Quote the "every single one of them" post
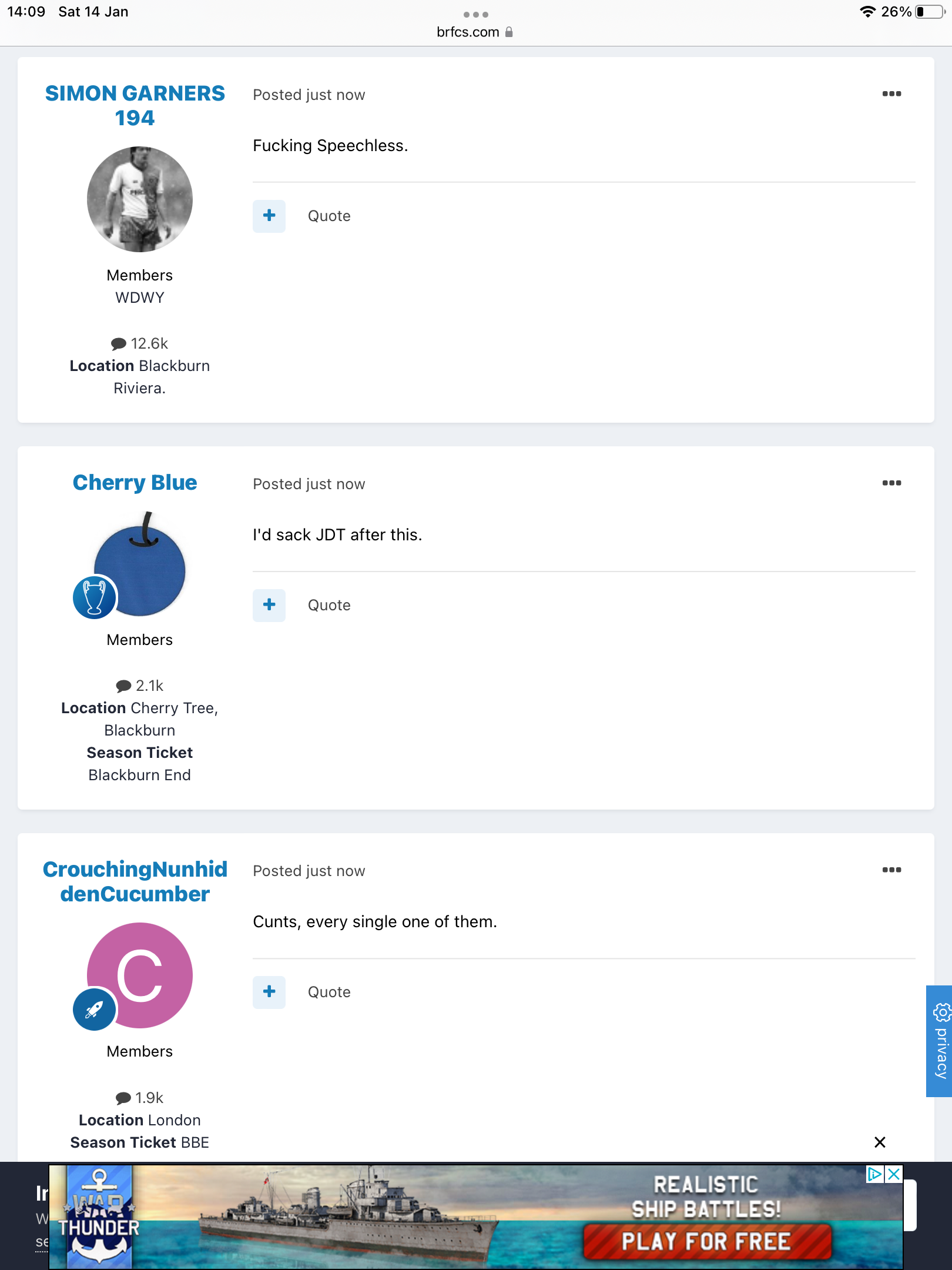The width and height of the screenshot is (952, 1270). click(x=329, y=992)
